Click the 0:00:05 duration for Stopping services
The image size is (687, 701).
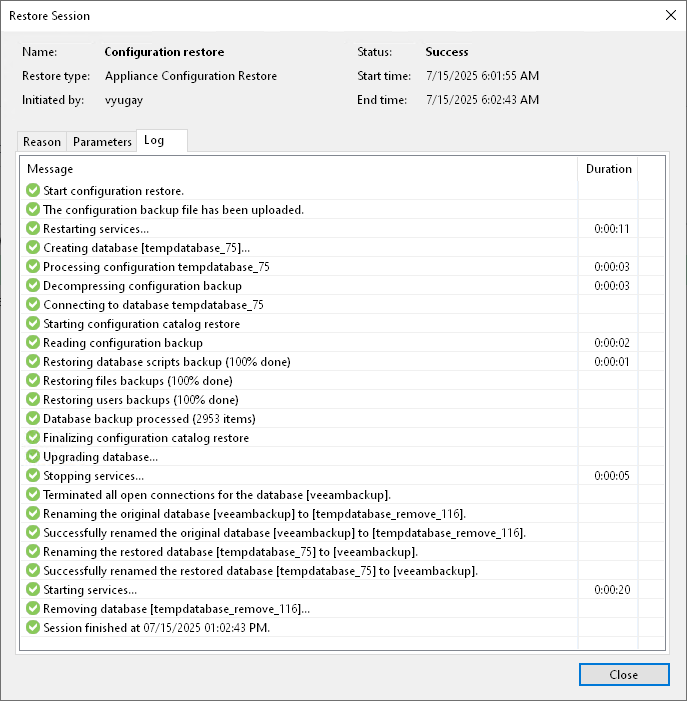pos(611,476)
